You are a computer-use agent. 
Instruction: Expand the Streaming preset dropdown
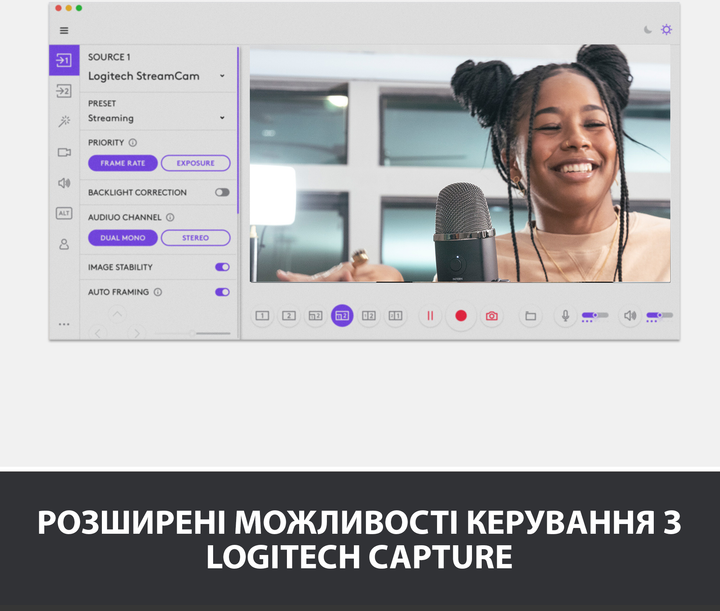pyautogui.click(x=222, y=118)
